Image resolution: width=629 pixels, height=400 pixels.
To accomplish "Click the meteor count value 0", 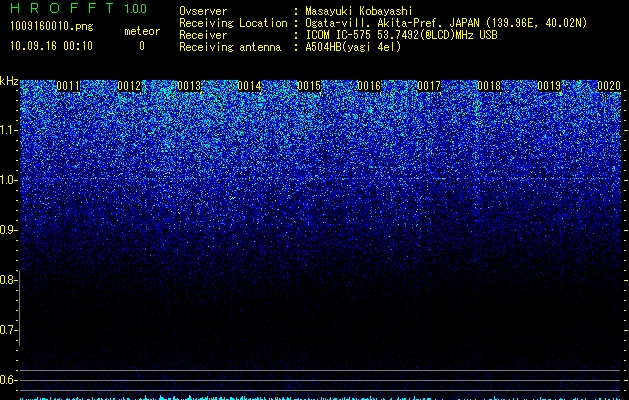I will pos(142,46).
